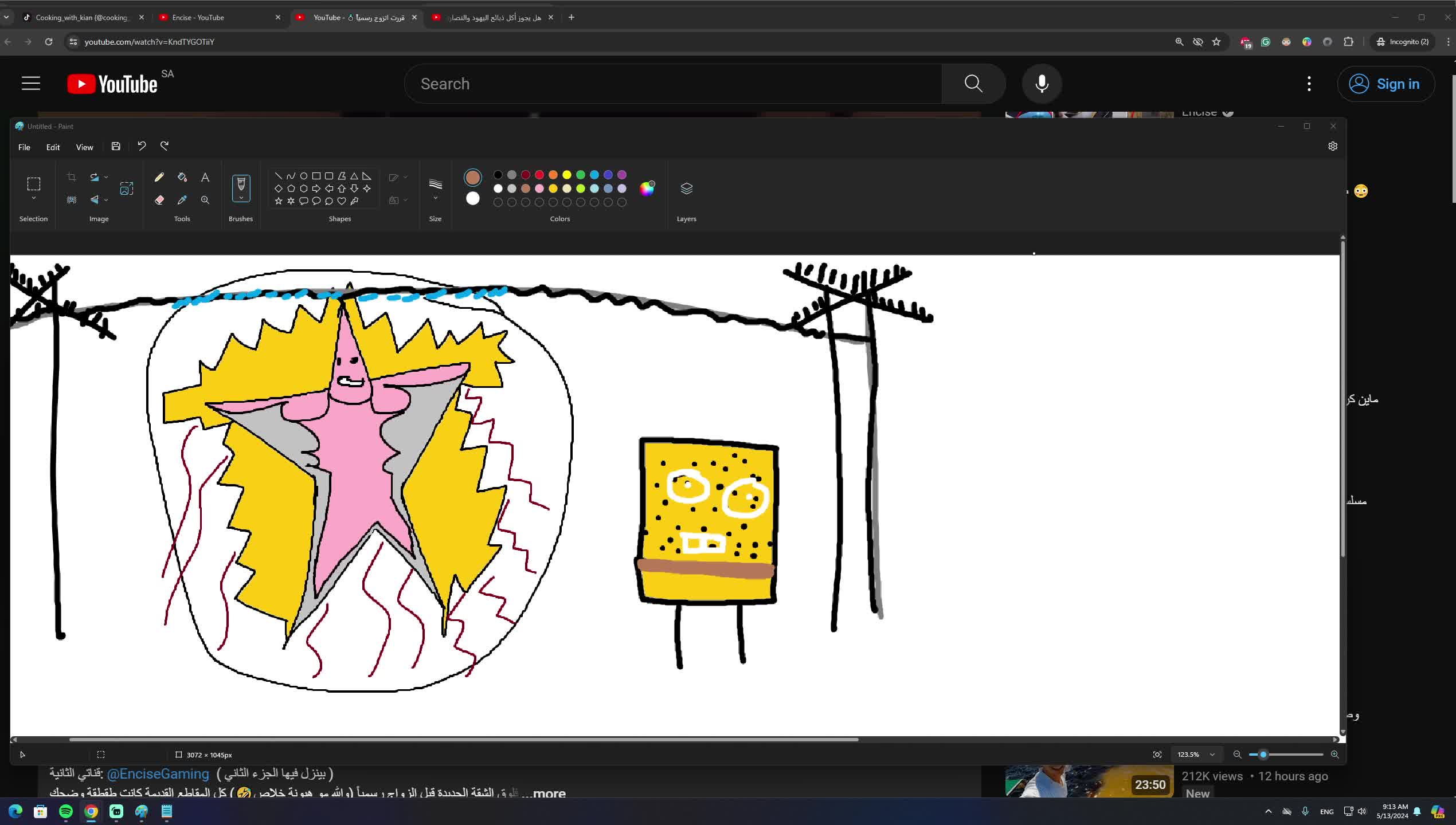Image resolution: width=1456 pixels, height=825 pixels.
Task: Open Paint settings gear
Action: tap(1333, 146)
